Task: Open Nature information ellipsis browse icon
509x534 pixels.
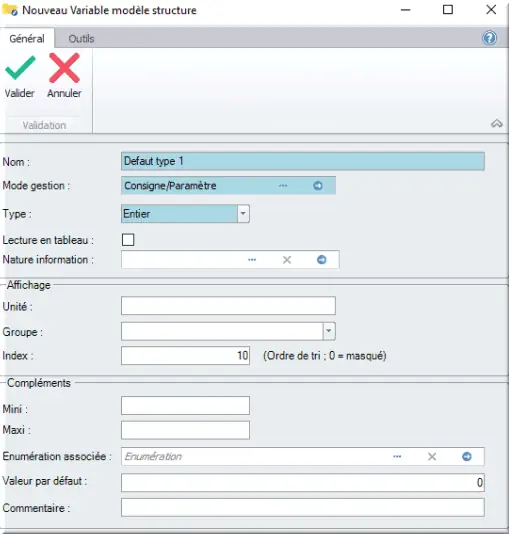Action: pos(252,260)
